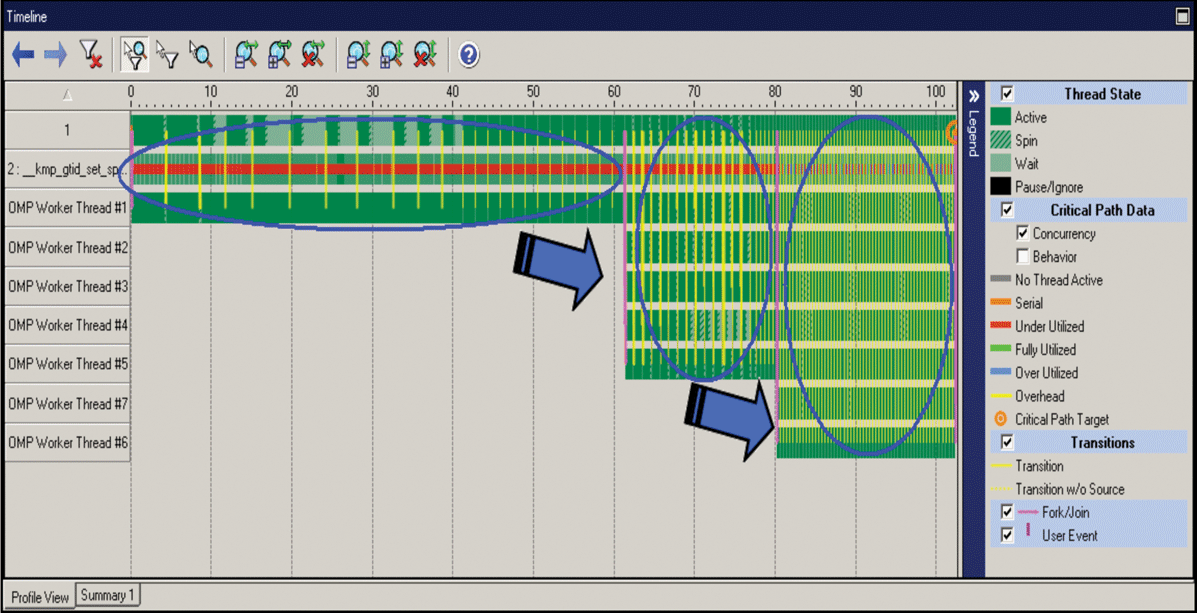Click the blue back arrow

pos(23,55)
